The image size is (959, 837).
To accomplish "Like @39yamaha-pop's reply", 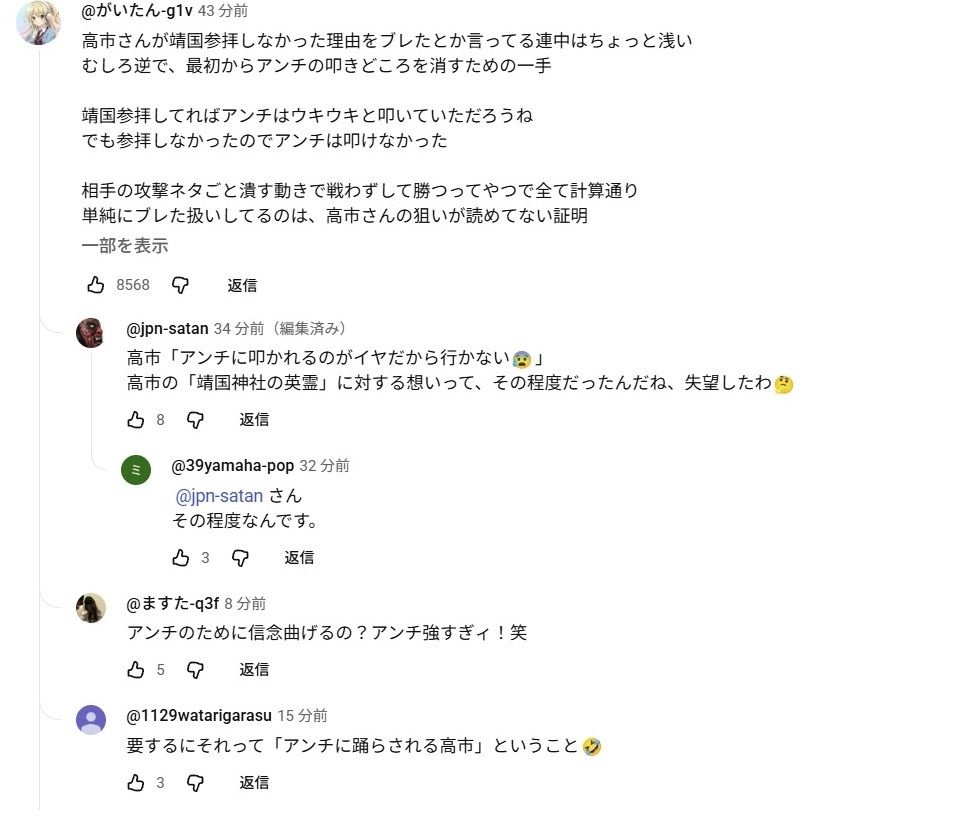I will [x=181, y=558].
